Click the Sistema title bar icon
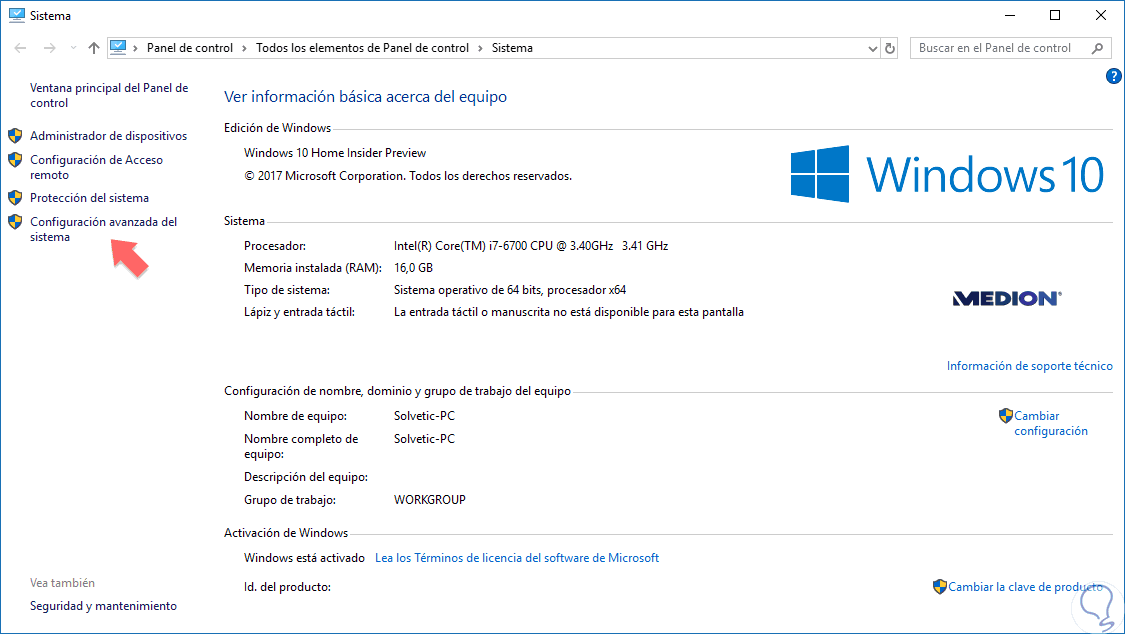1125x634 pixels. tap(17, 15)
